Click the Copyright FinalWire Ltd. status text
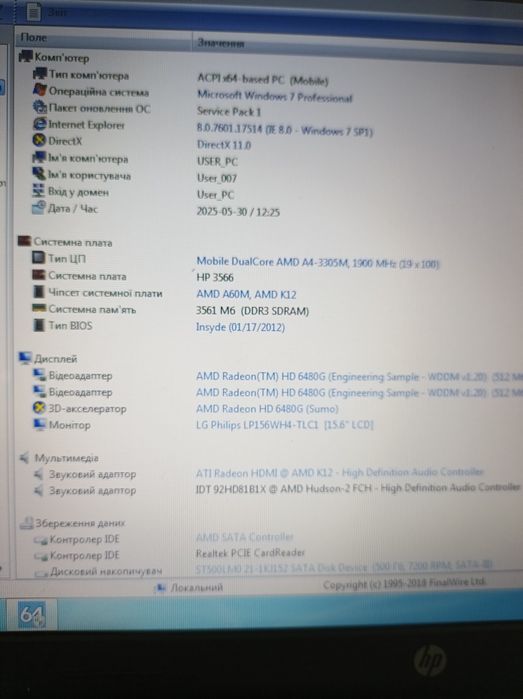The image size is (523, 699). pyautogui.click(x=404, y=583)
